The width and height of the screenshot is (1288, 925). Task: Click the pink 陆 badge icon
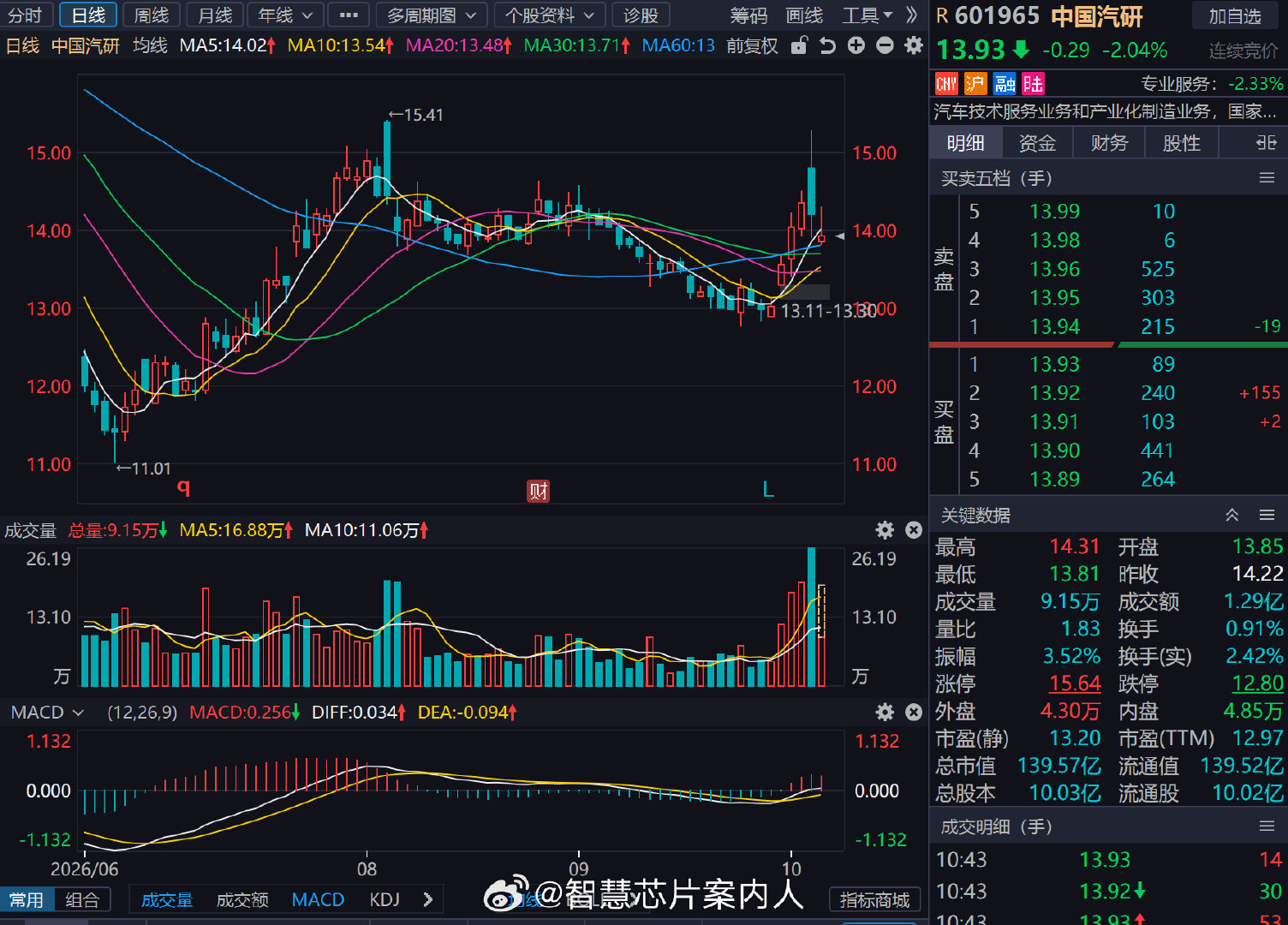(x=1034, y=83)
